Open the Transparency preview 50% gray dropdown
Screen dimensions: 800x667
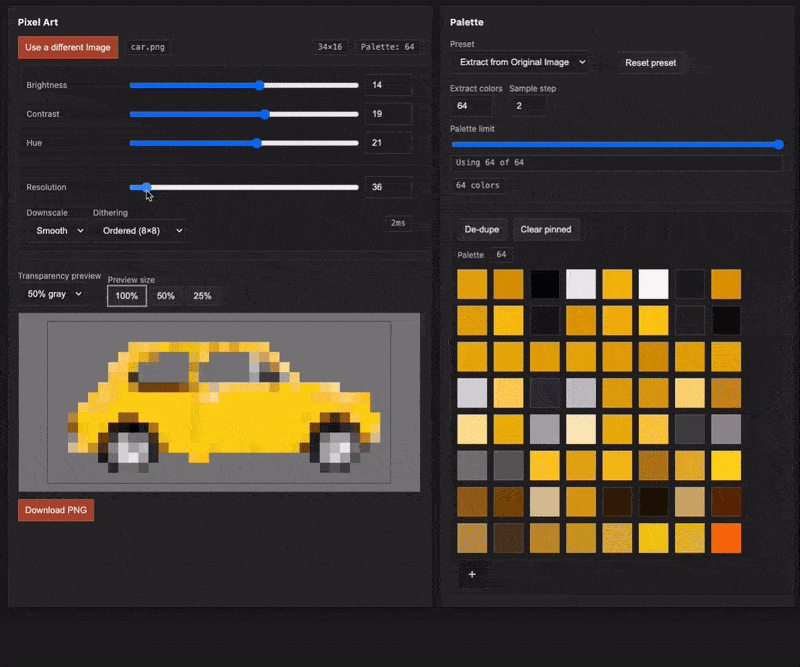[x=53, y=294]
